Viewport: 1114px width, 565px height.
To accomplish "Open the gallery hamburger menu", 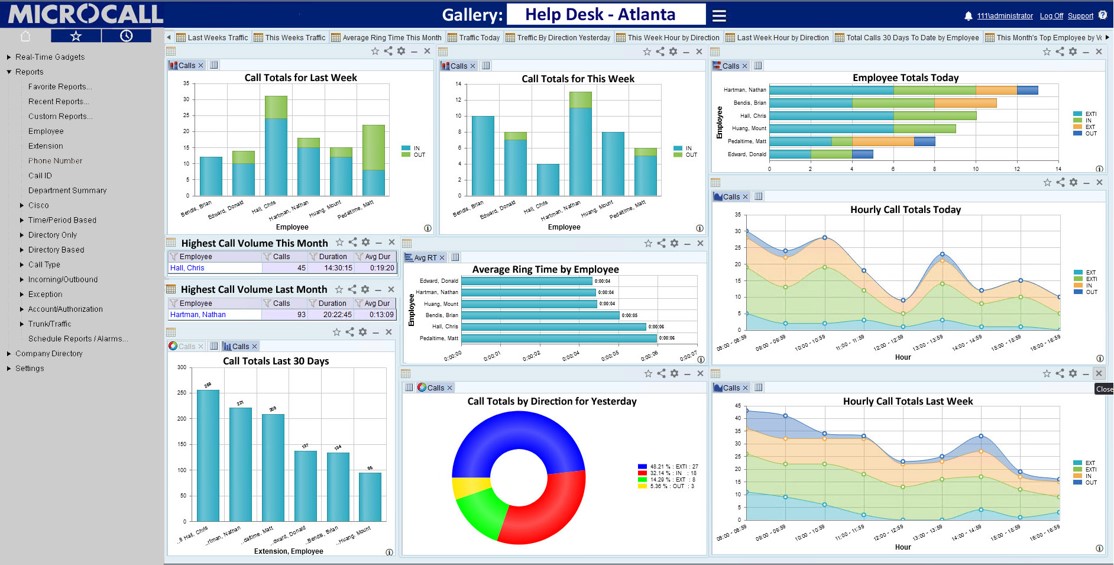I will click(x=719, y=15).
